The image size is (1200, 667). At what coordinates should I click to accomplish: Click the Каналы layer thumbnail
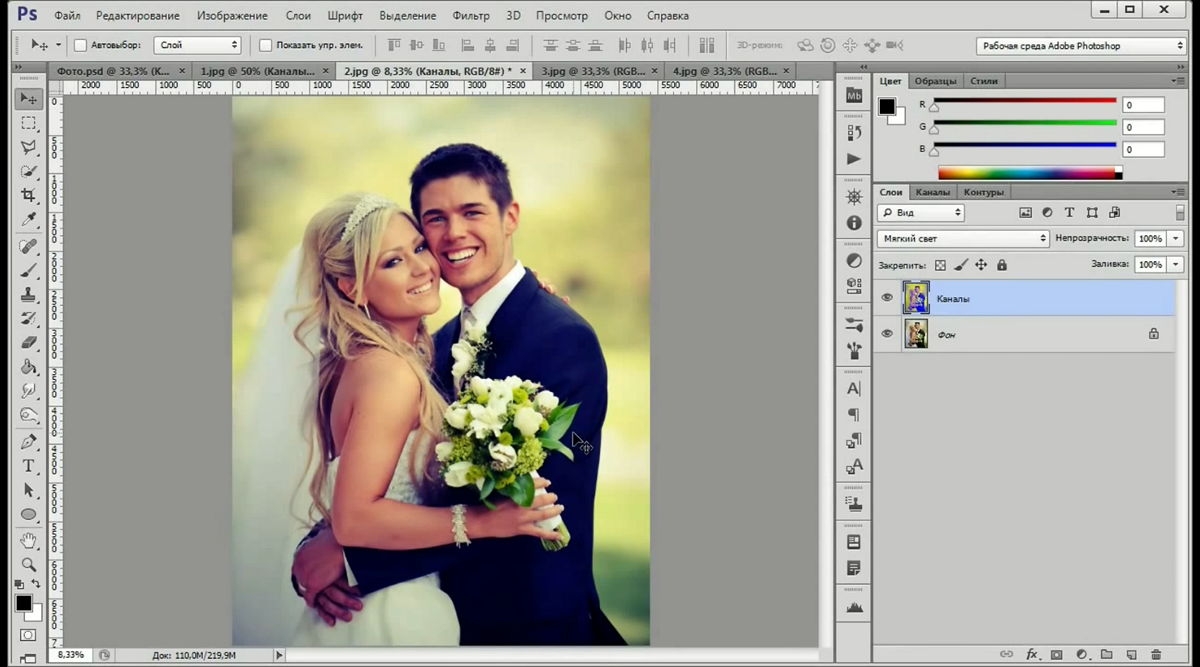click(915, 298)
